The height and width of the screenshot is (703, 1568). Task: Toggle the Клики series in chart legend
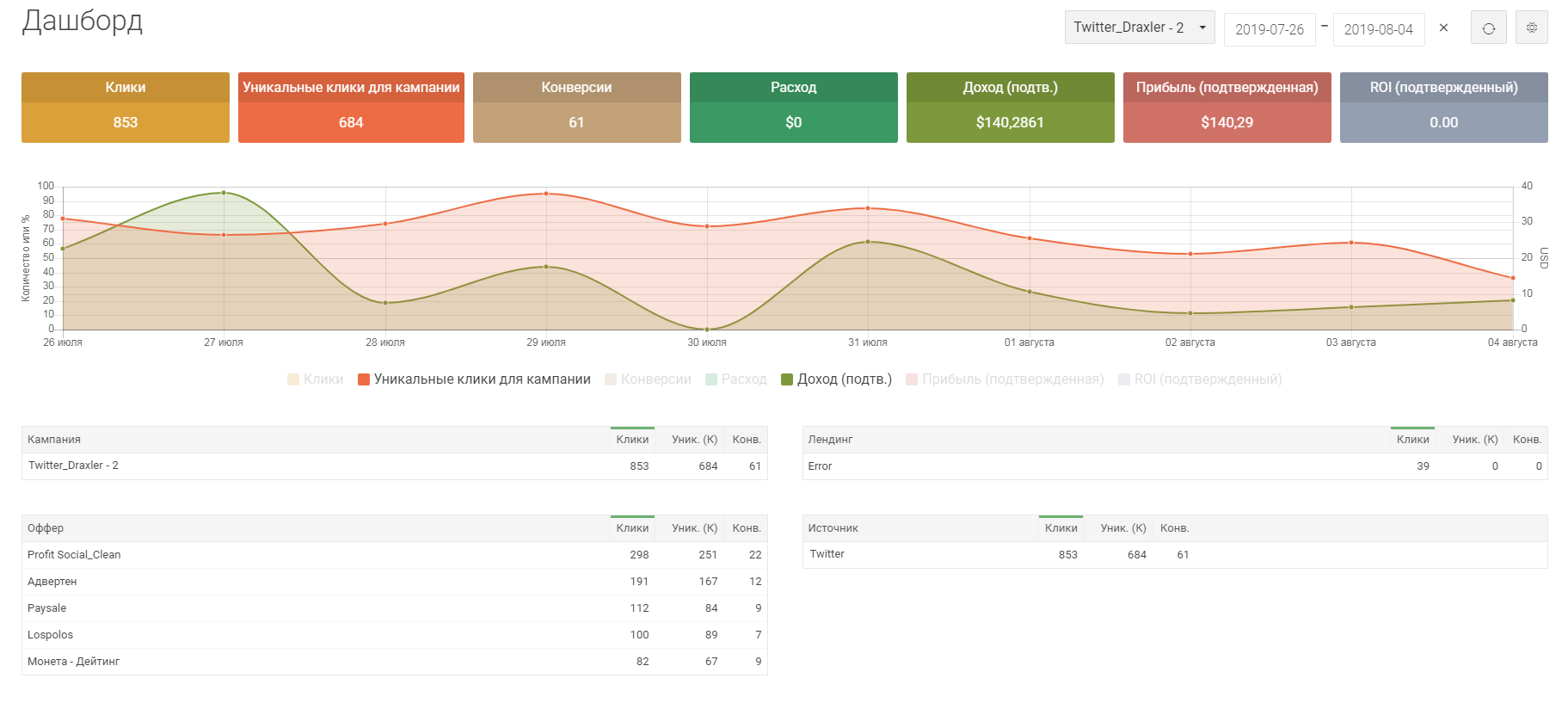point(316,379)
